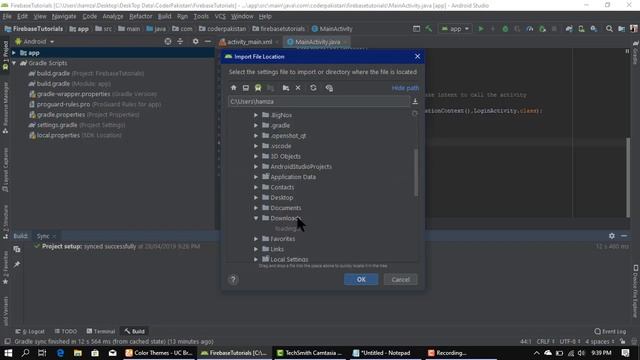The height and width of the screenshot is (360, 640).
Task: Collapse the Downloads folder
Action: (x=256, y=218)
